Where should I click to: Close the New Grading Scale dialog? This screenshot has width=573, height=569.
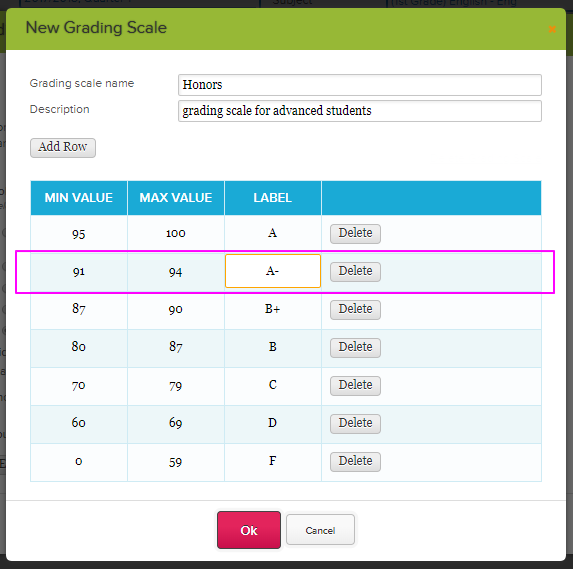point(552,29)
